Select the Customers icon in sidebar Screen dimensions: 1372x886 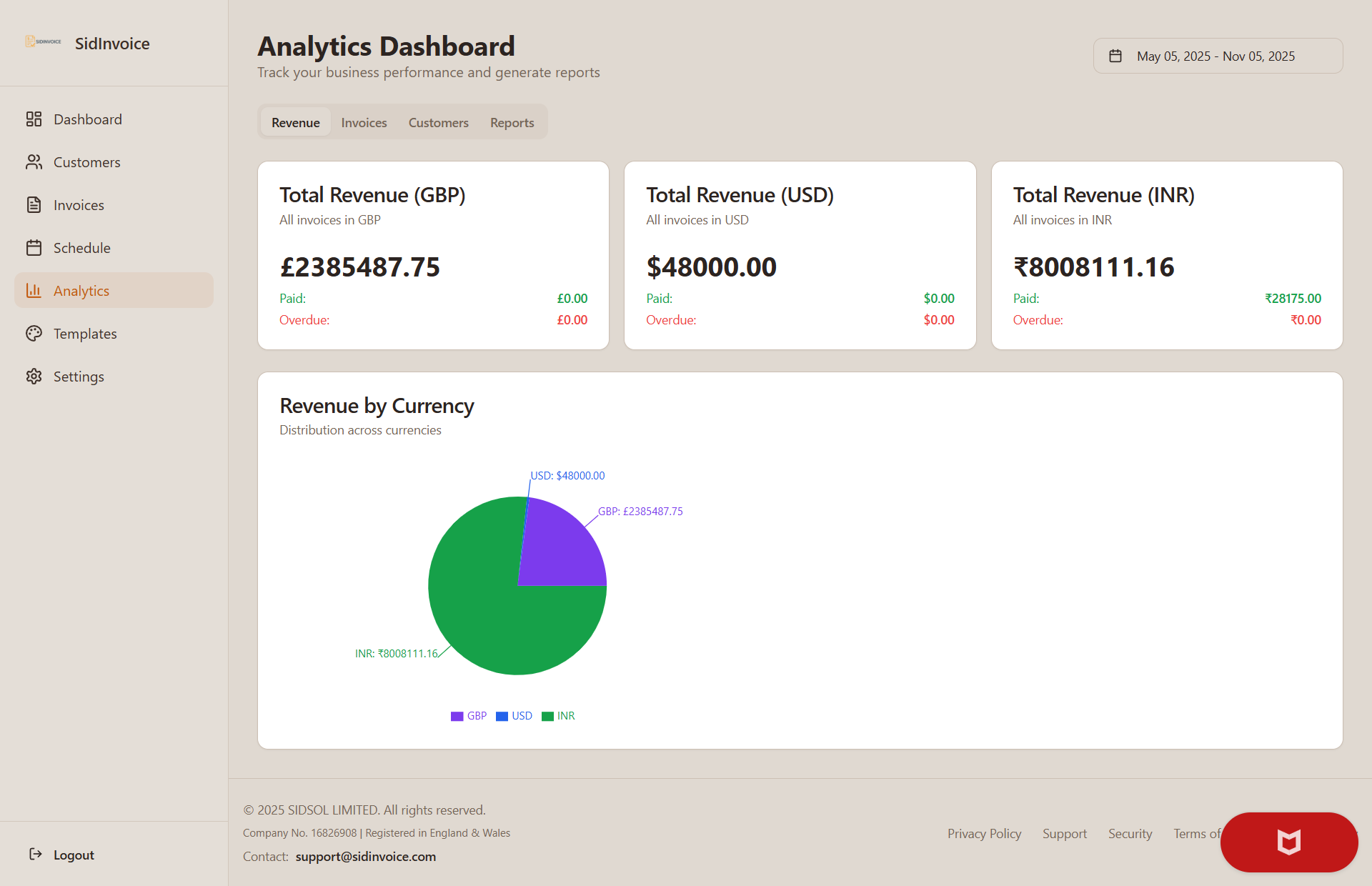coord(34,161)
